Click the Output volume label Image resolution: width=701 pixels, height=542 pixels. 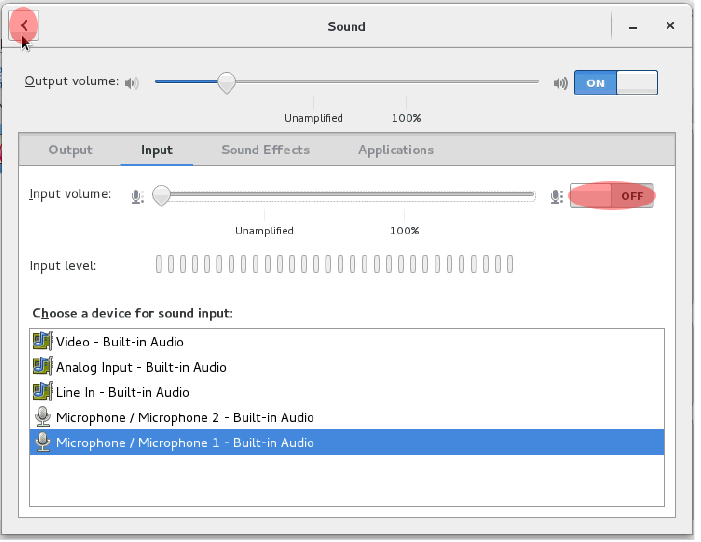point(72,81)
